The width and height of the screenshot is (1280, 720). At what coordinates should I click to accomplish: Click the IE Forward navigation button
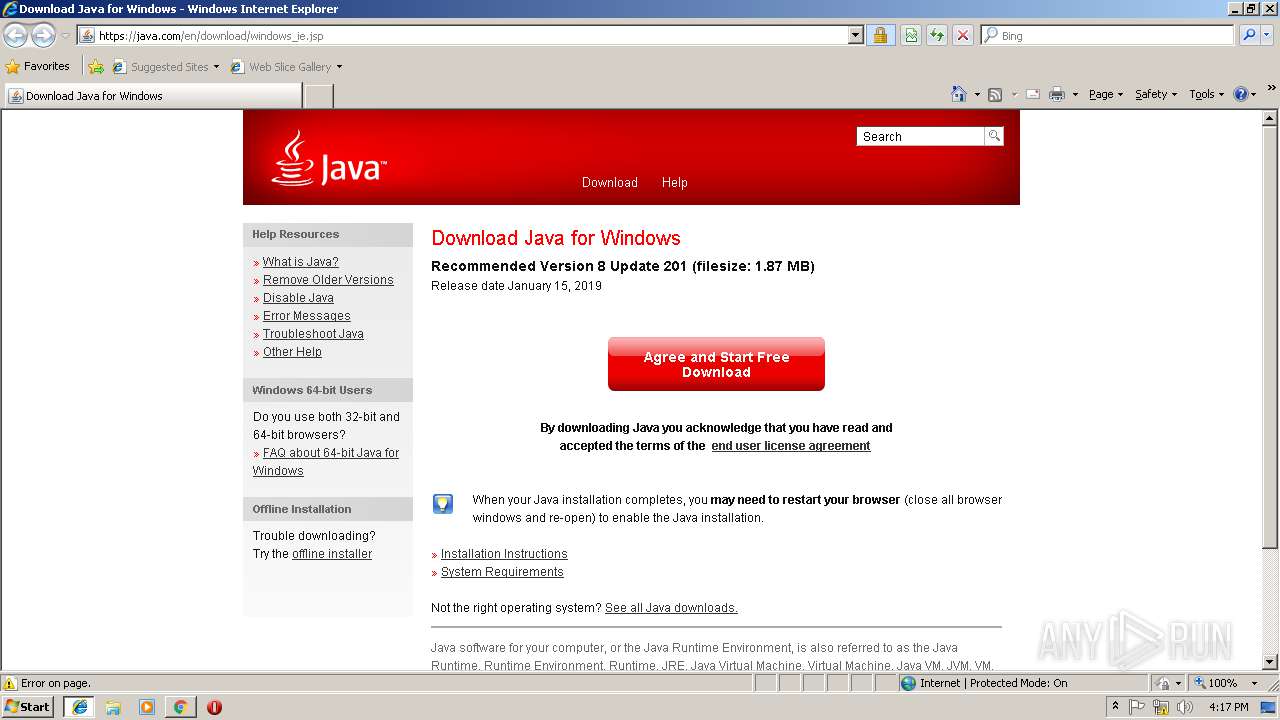point(43,36)
